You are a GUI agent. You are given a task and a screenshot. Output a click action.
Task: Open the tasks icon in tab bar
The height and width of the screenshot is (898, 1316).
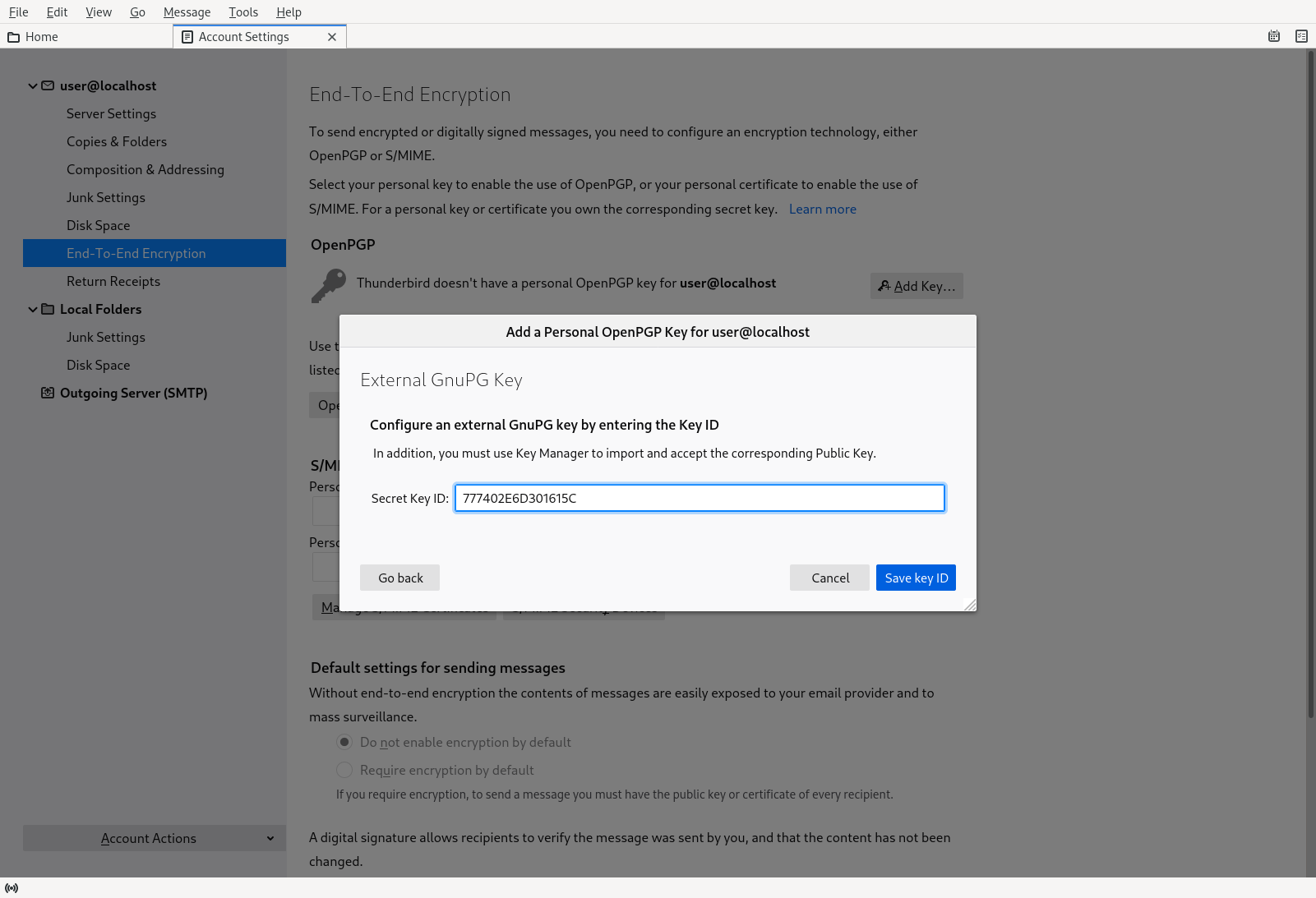pos(1301,36)
